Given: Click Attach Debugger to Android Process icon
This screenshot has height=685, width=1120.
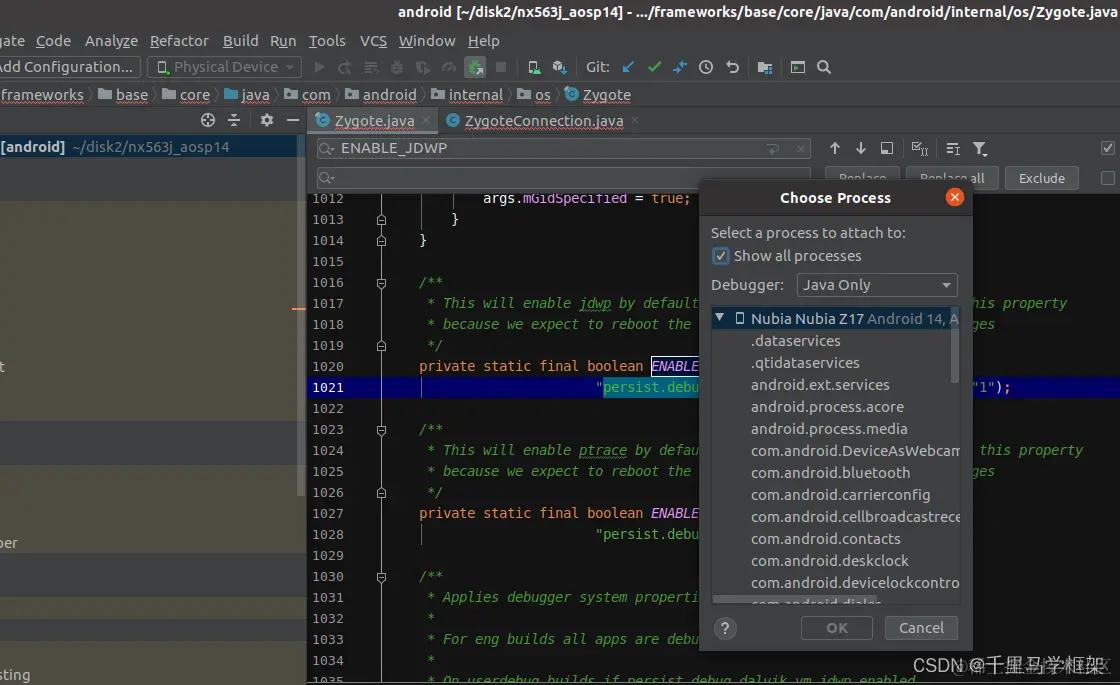Looking at the screenshot, I should (476, 67).
